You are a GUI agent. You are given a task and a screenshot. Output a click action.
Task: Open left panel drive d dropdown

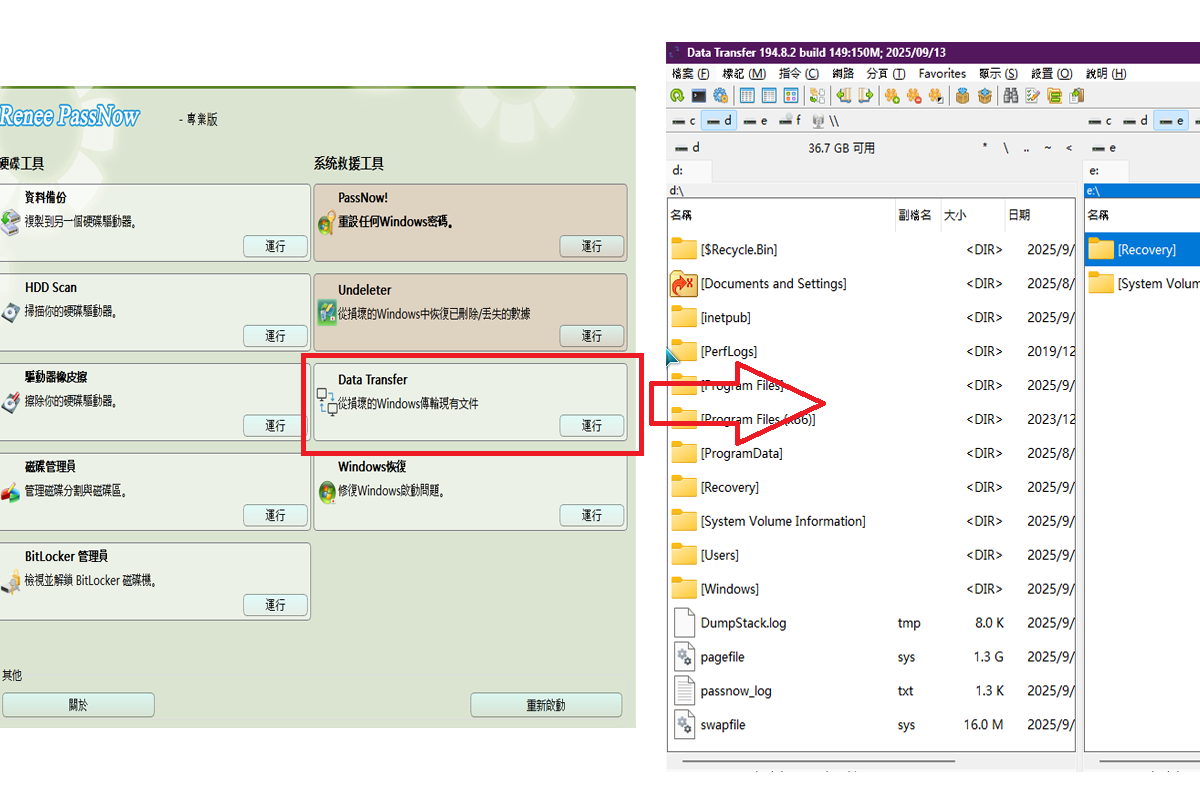[688, 148]
